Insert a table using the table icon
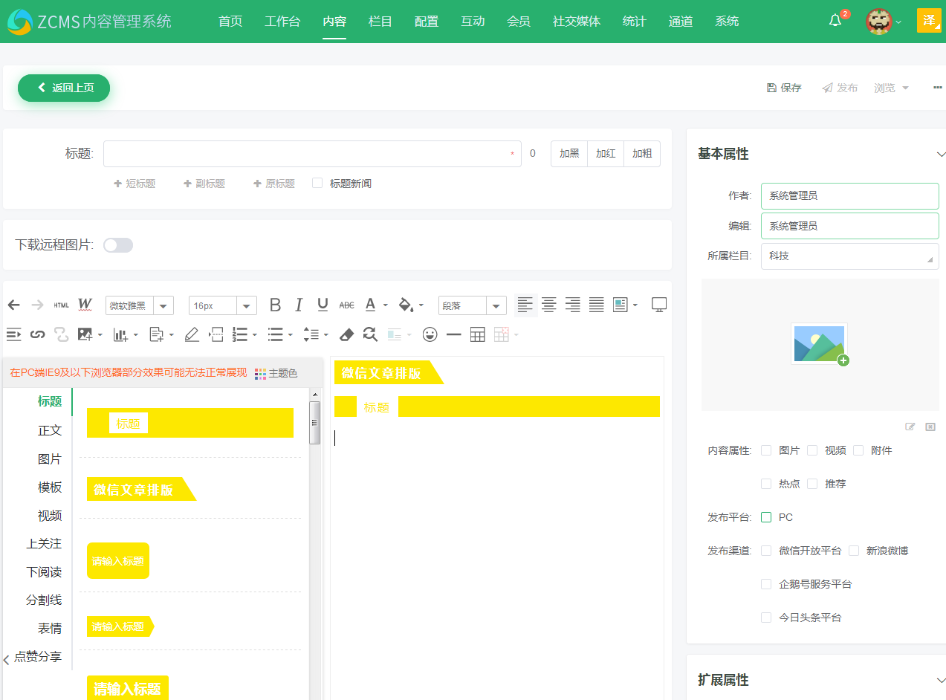Screen dimensions: 946x700 pos(475,334)
